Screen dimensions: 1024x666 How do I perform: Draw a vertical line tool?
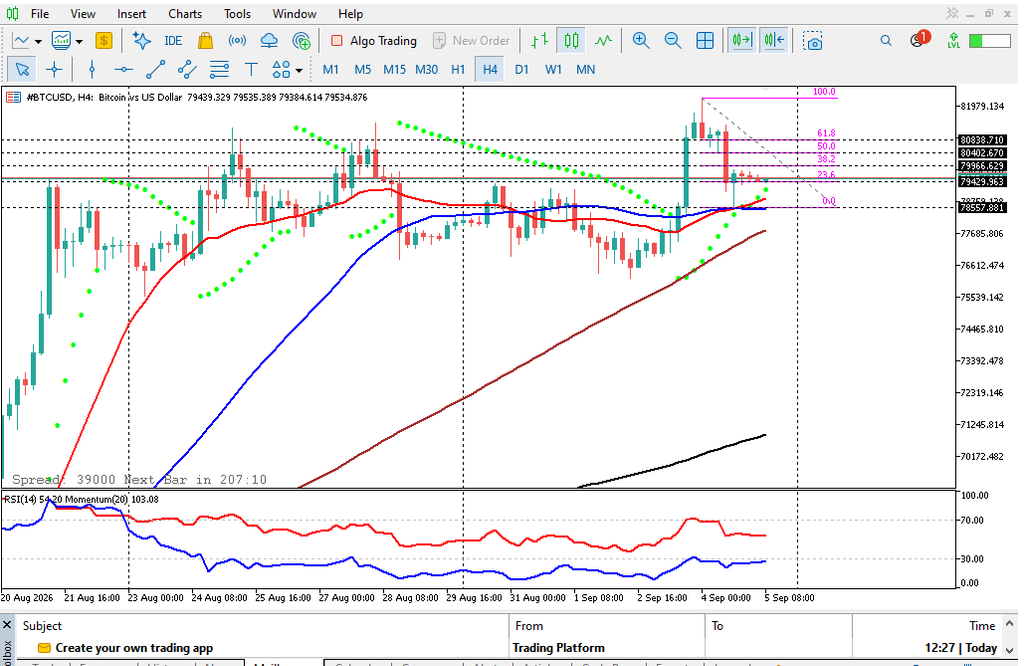tap(91, 69)
